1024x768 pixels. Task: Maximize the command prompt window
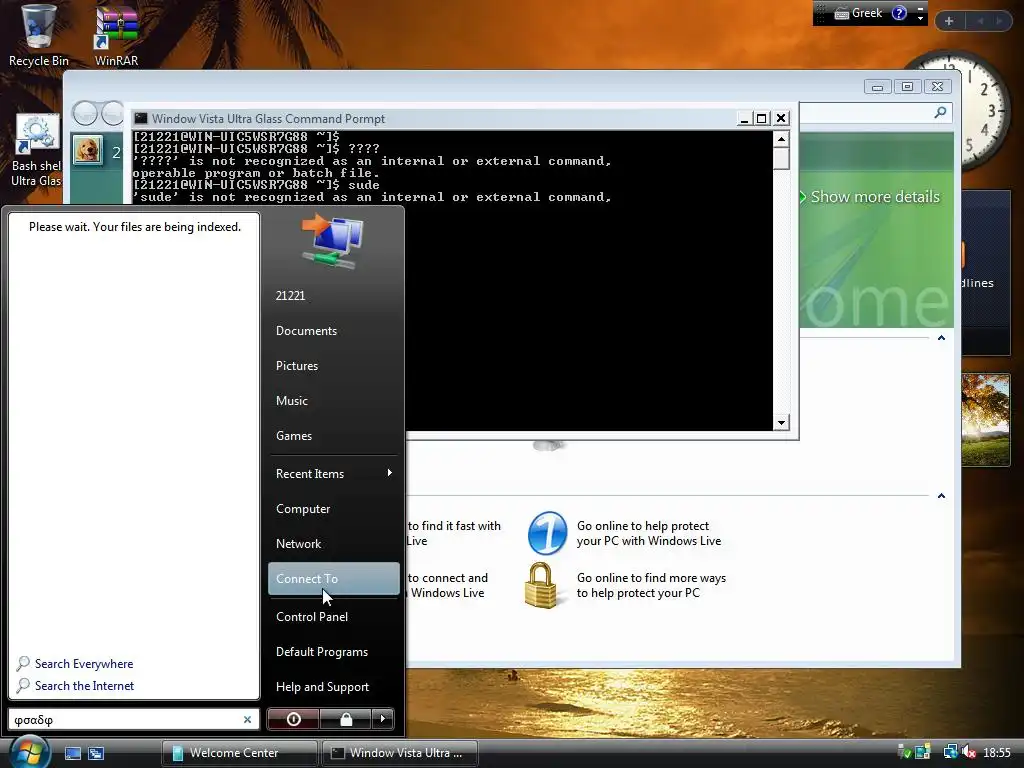point(761,118)
